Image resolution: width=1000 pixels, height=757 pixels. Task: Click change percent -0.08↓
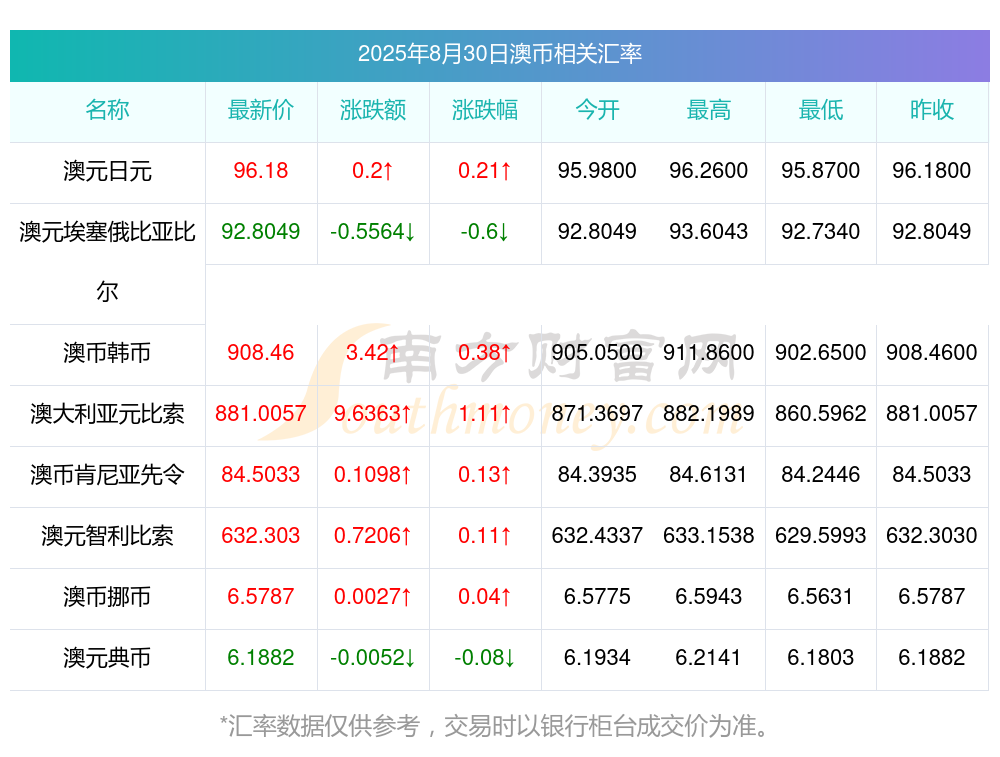coord(485,658)
